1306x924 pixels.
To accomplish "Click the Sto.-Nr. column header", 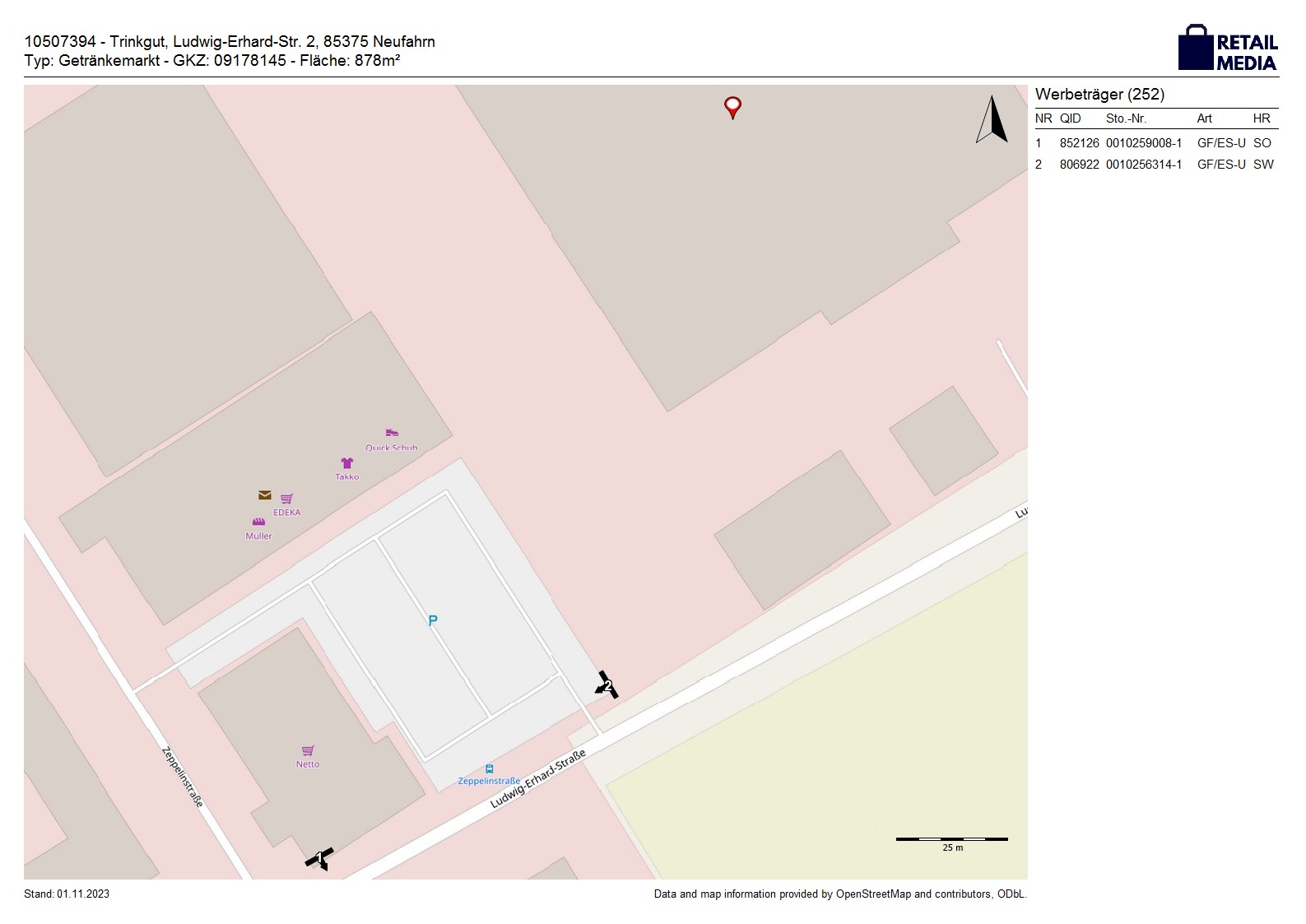I will pyautogui.click(x=1126, y=118).
